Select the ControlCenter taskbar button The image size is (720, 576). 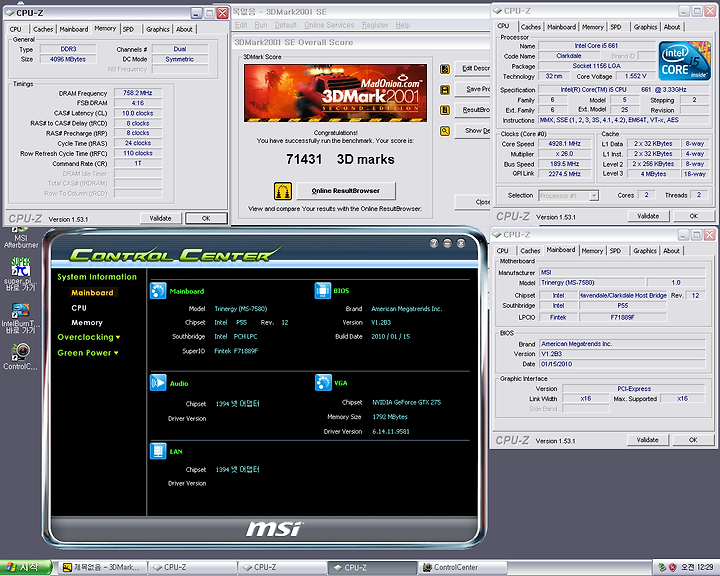coord(463,567)
